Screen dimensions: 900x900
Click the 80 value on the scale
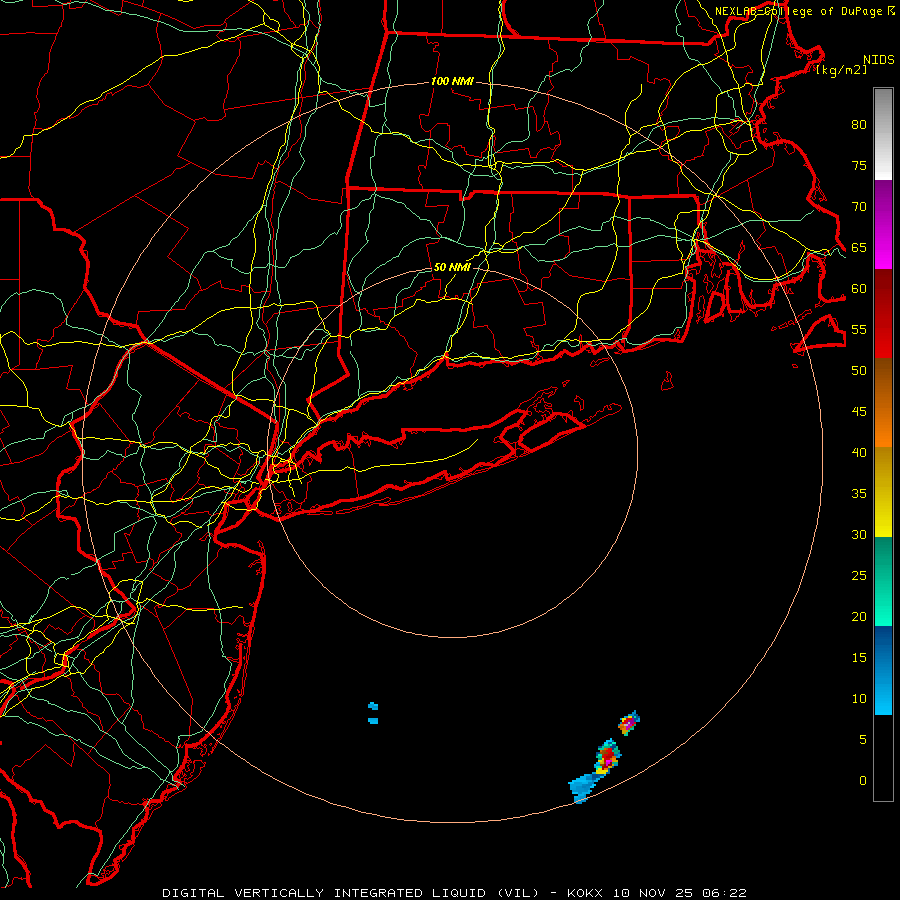point(859,125)
